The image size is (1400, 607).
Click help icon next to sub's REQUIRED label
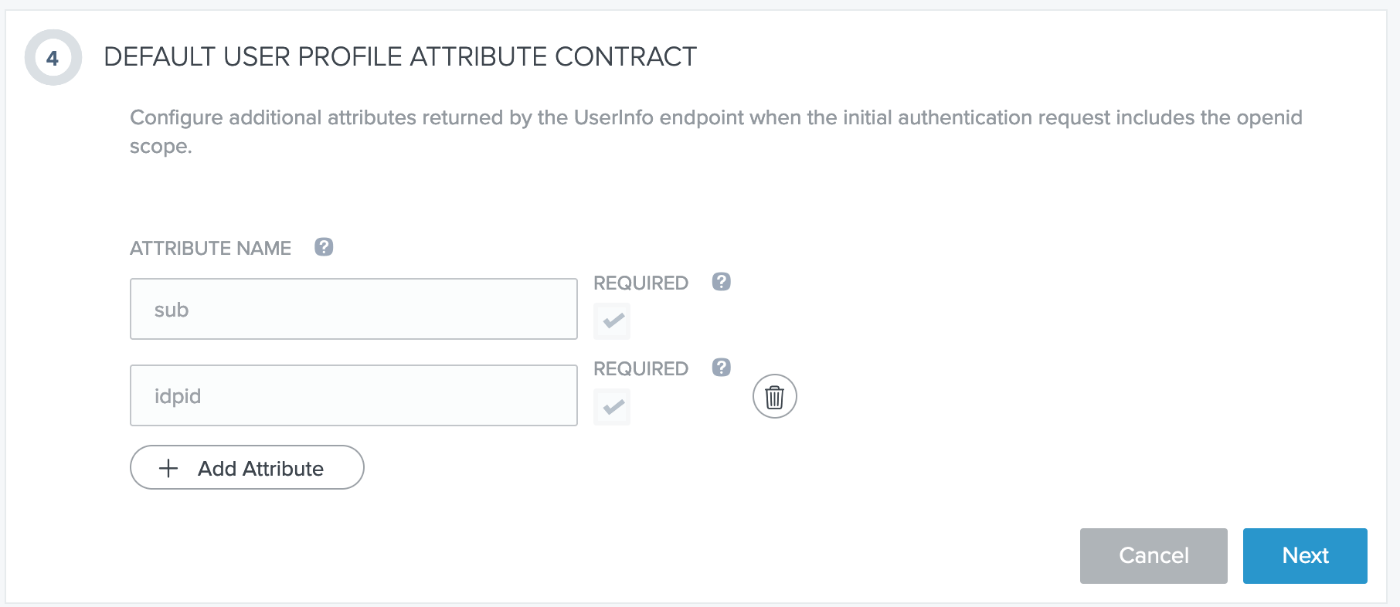(721, 282)
